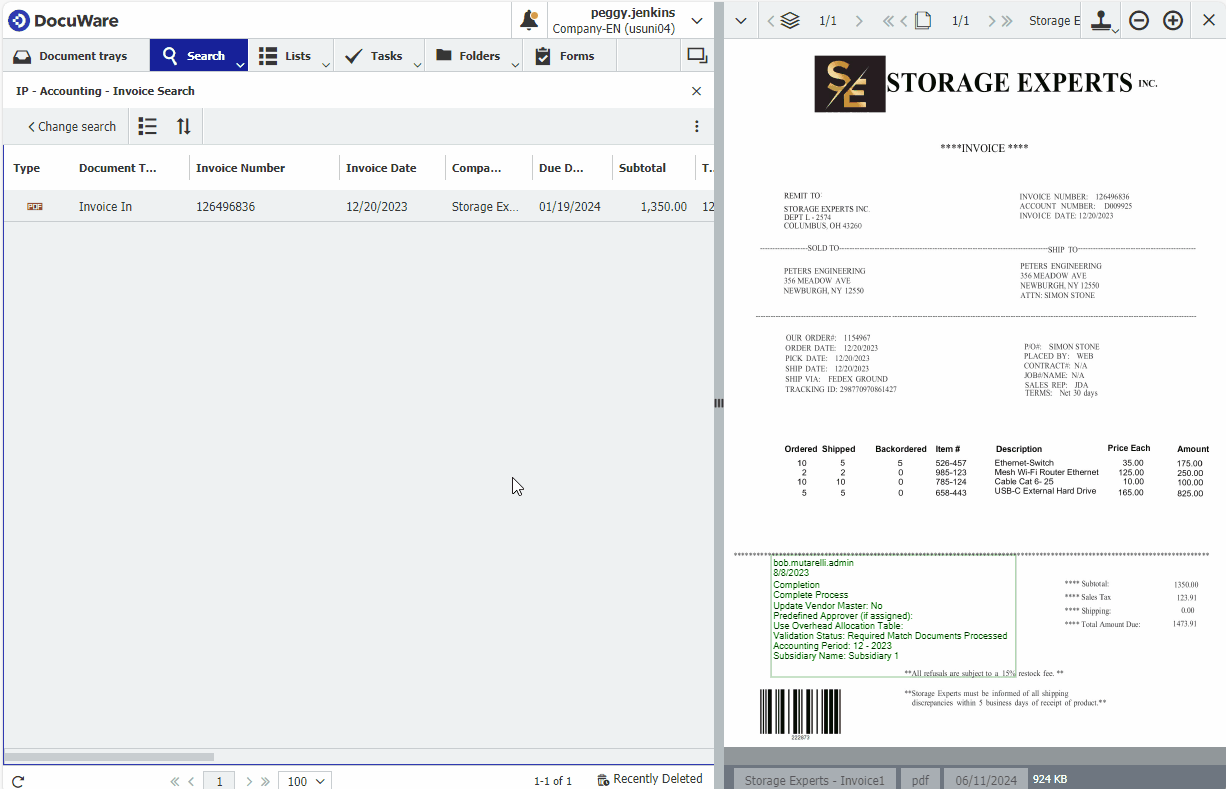Open the three-dot more options menu
Screen dimensions: 1226x789
[x=697, y=127]
